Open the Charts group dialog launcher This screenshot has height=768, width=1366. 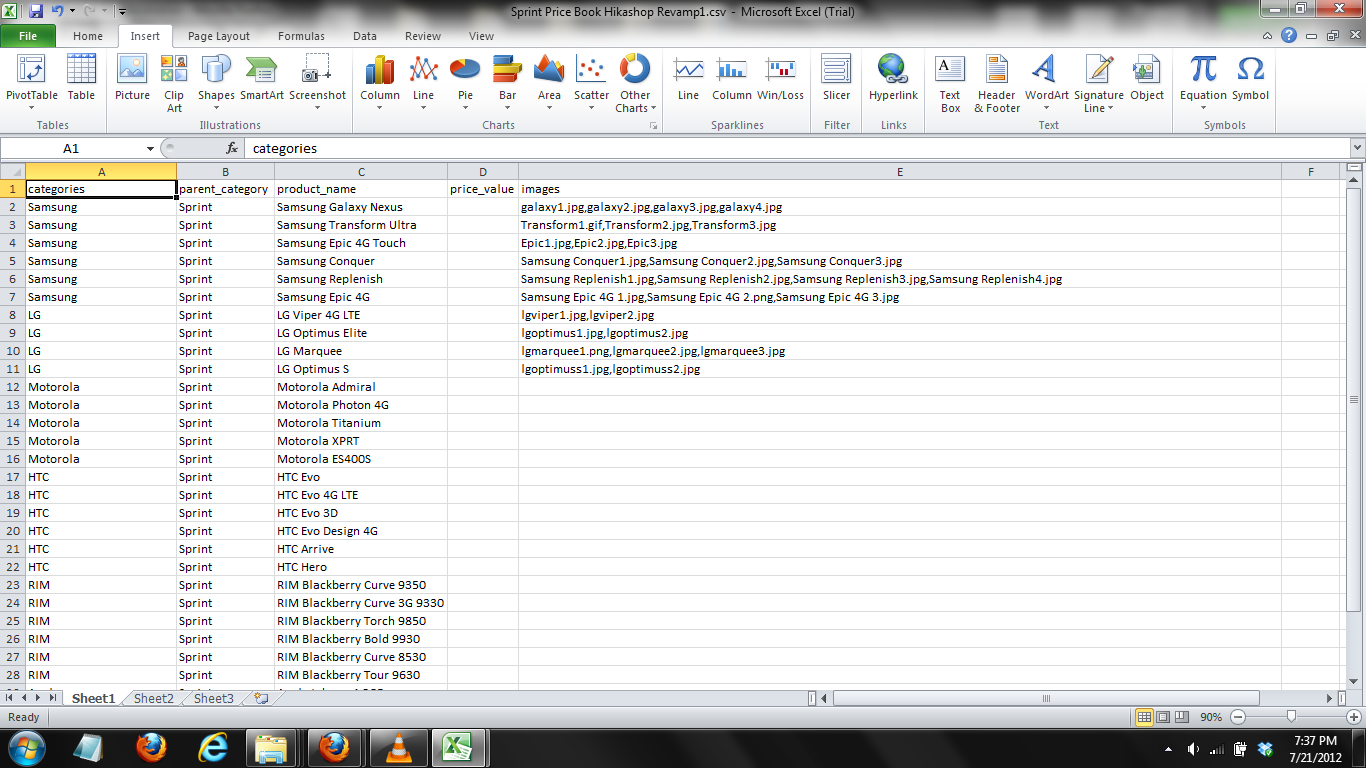point(654,126)
